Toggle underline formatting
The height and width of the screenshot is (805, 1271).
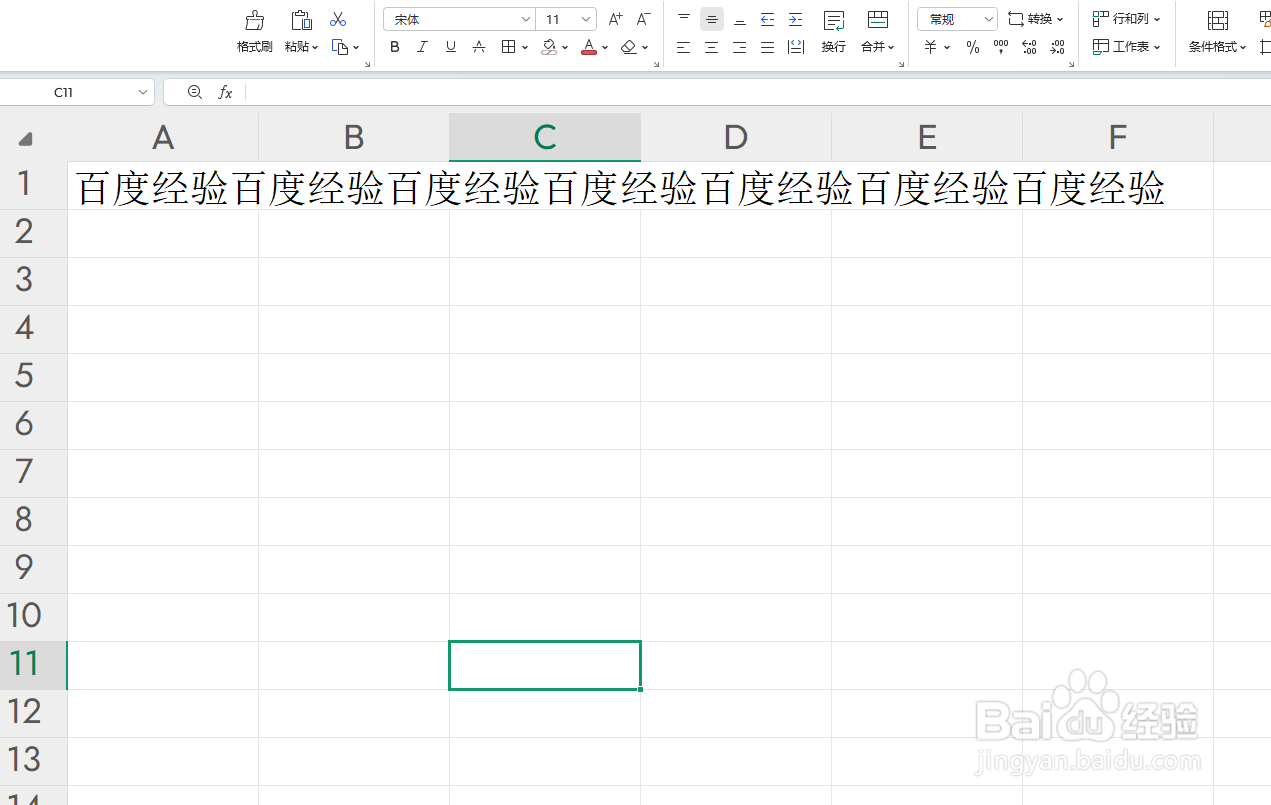tap(450, 46)
